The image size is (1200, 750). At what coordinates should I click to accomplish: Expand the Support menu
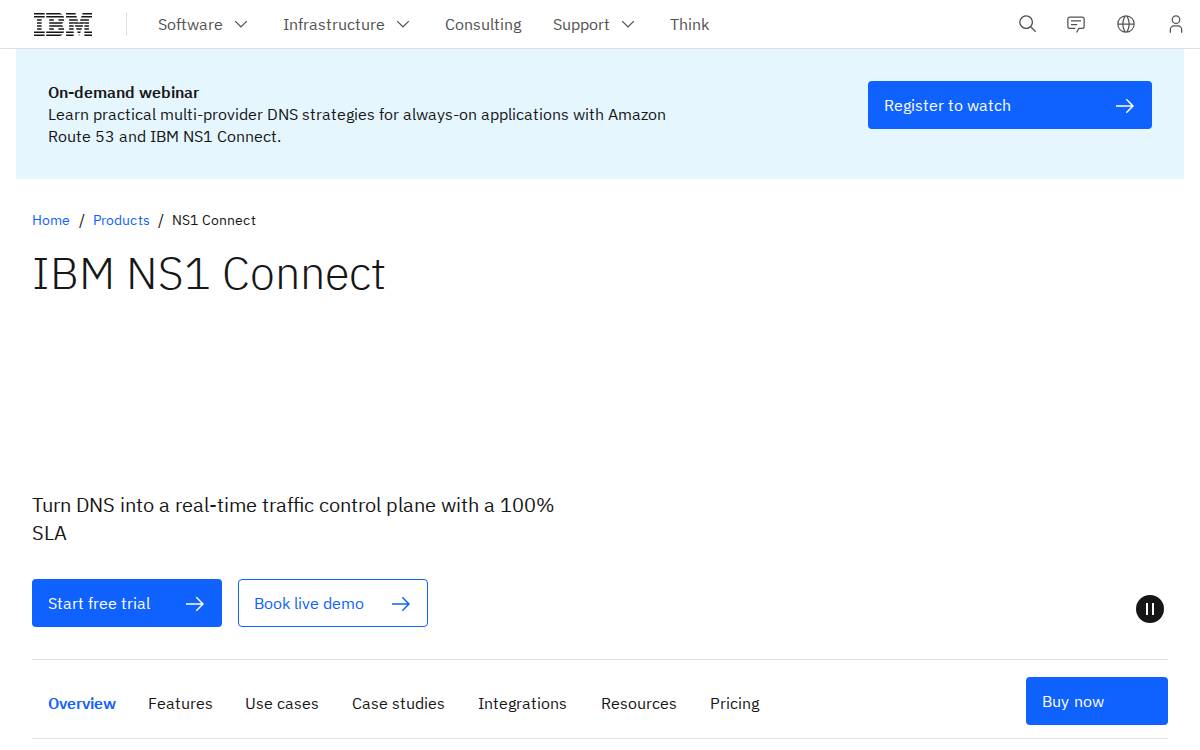pos(594,24)
